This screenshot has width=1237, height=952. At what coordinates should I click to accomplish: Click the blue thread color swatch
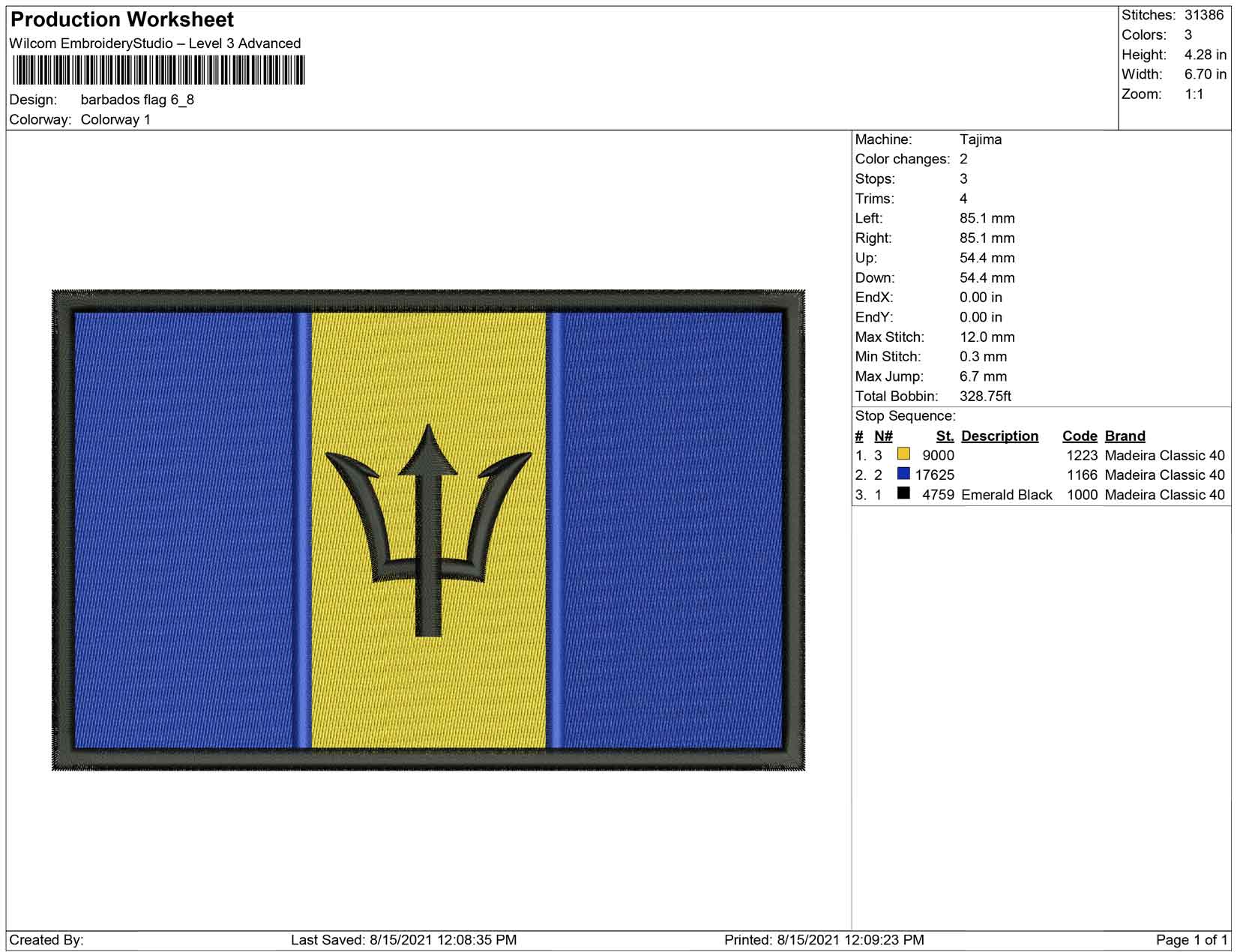(x=903, y=474)
